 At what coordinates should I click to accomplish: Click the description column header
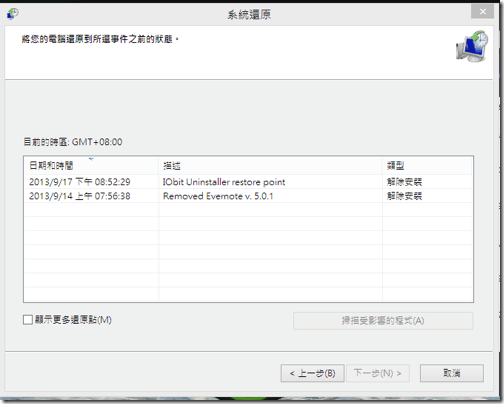tap(270, 166)
